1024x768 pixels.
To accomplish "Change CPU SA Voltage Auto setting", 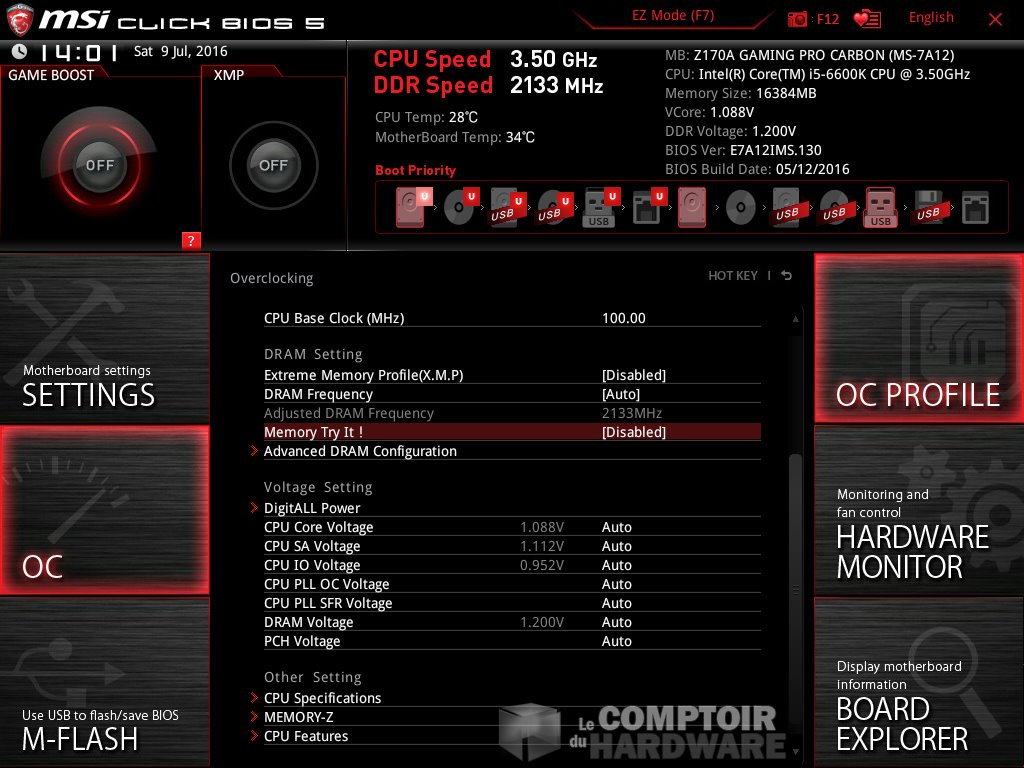I will tap(616, 546).
